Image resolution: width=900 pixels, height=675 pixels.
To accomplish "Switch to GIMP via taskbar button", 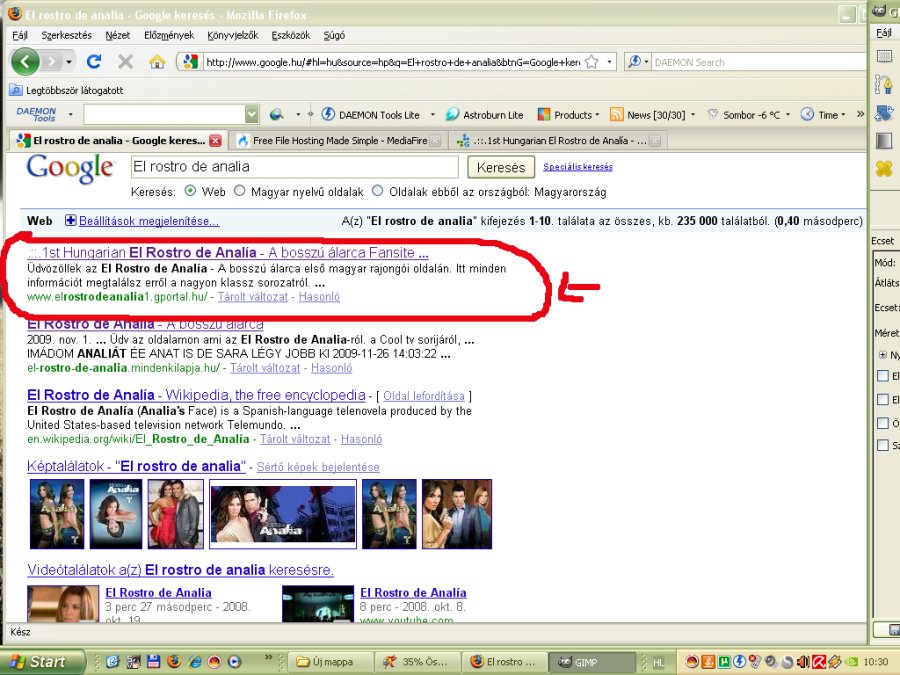I will [592, 662].
